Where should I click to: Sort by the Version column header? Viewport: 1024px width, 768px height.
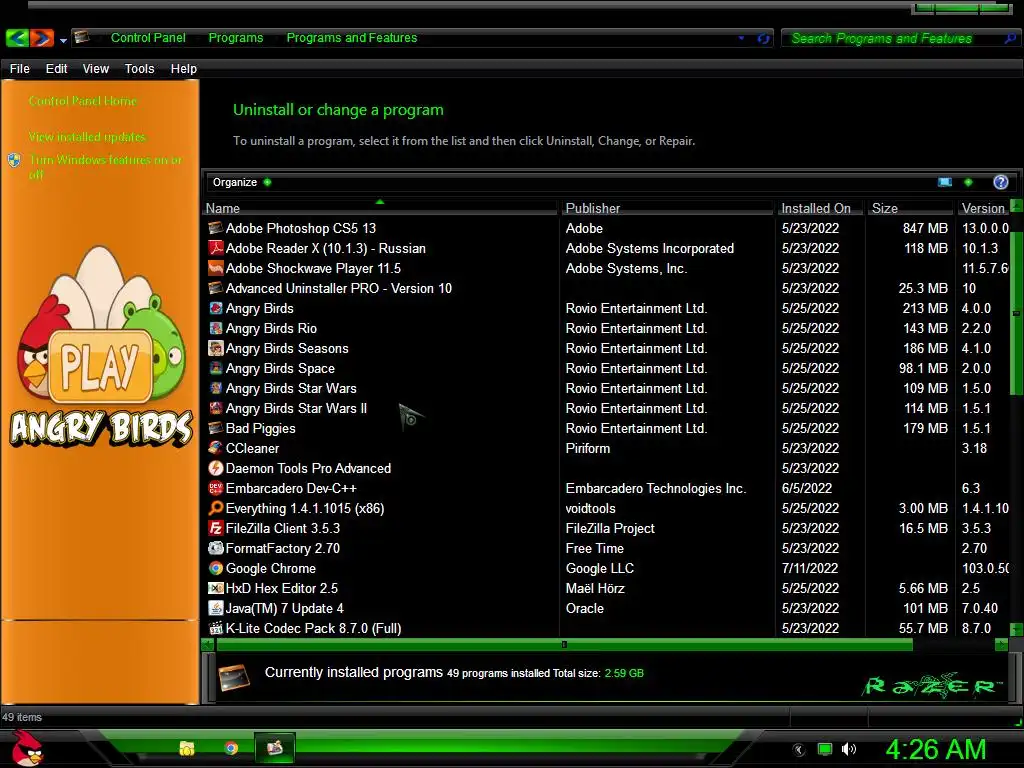point(983,208)
